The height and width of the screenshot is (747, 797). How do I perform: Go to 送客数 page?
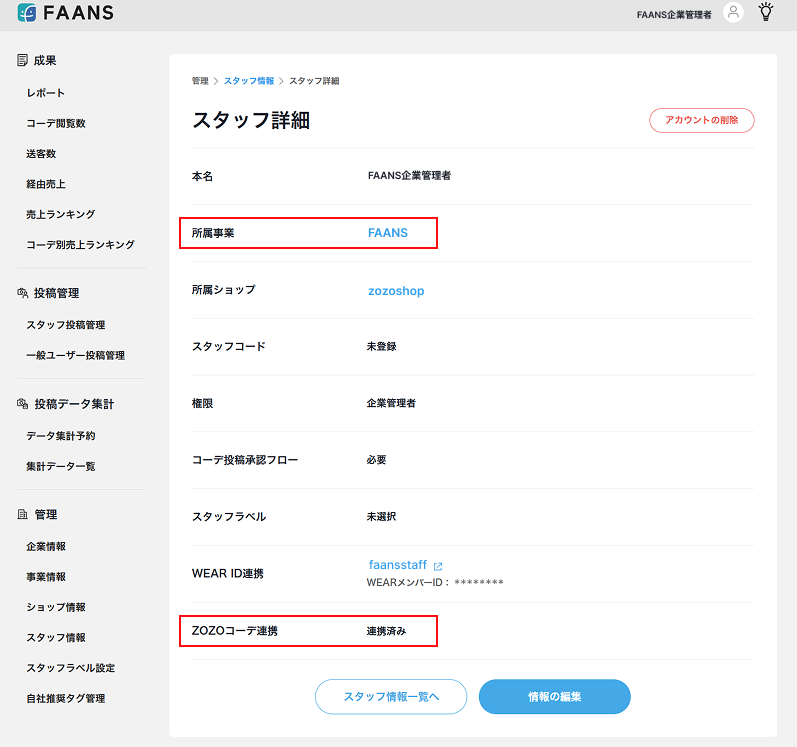pyautogui.click(x=41, y=154)
